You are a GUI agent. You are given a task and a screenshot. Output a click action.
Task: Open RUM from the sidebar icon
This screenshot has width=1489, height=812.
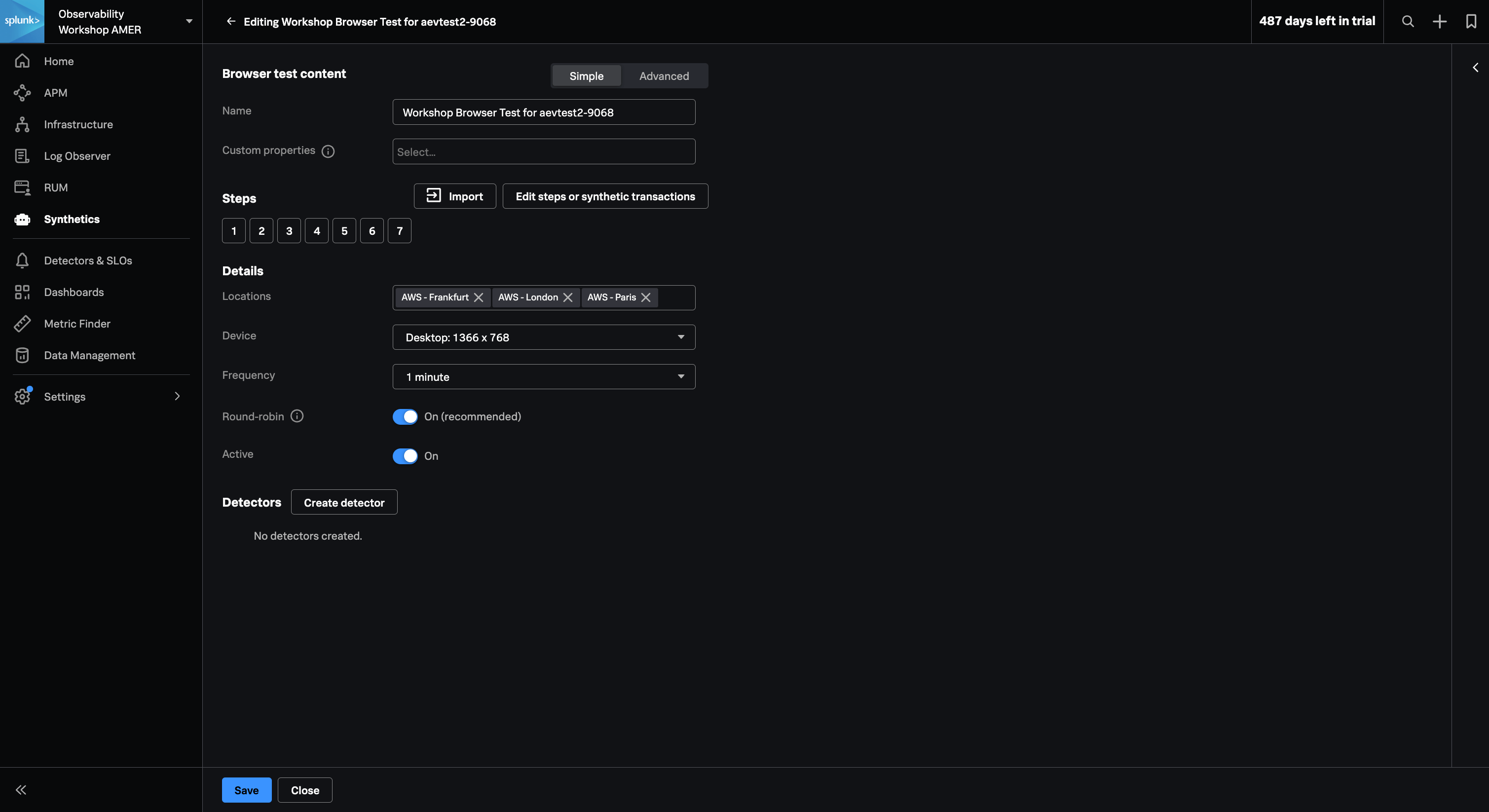(x=22, y=187)
